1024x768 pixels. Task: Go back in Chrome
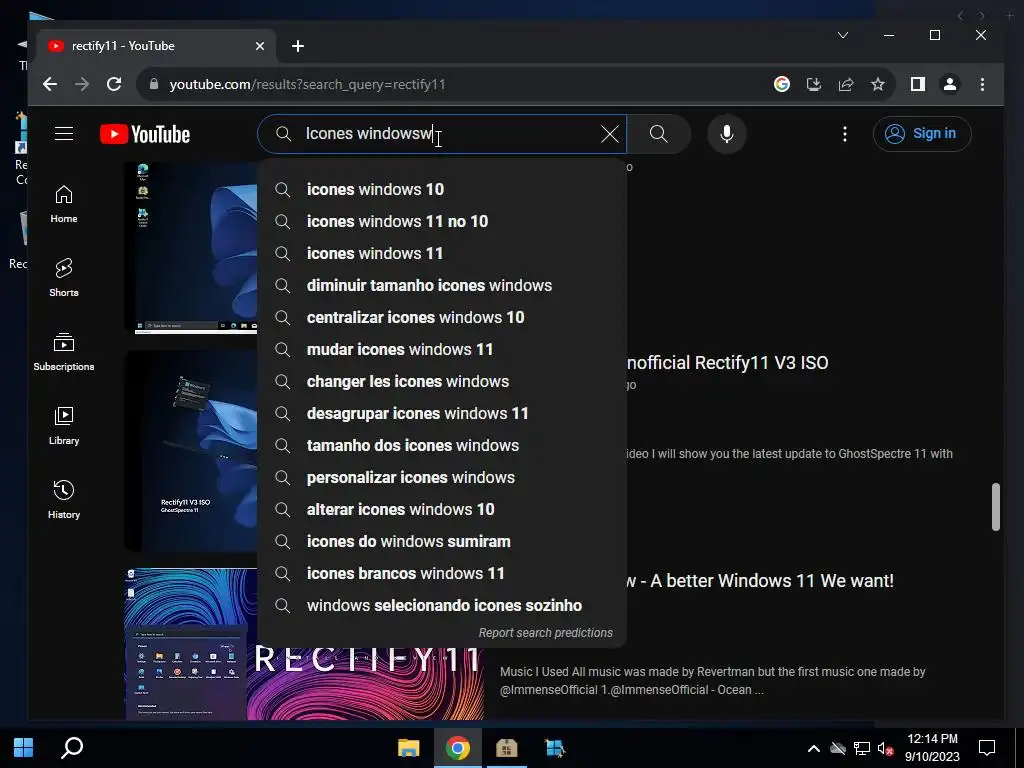50,84
